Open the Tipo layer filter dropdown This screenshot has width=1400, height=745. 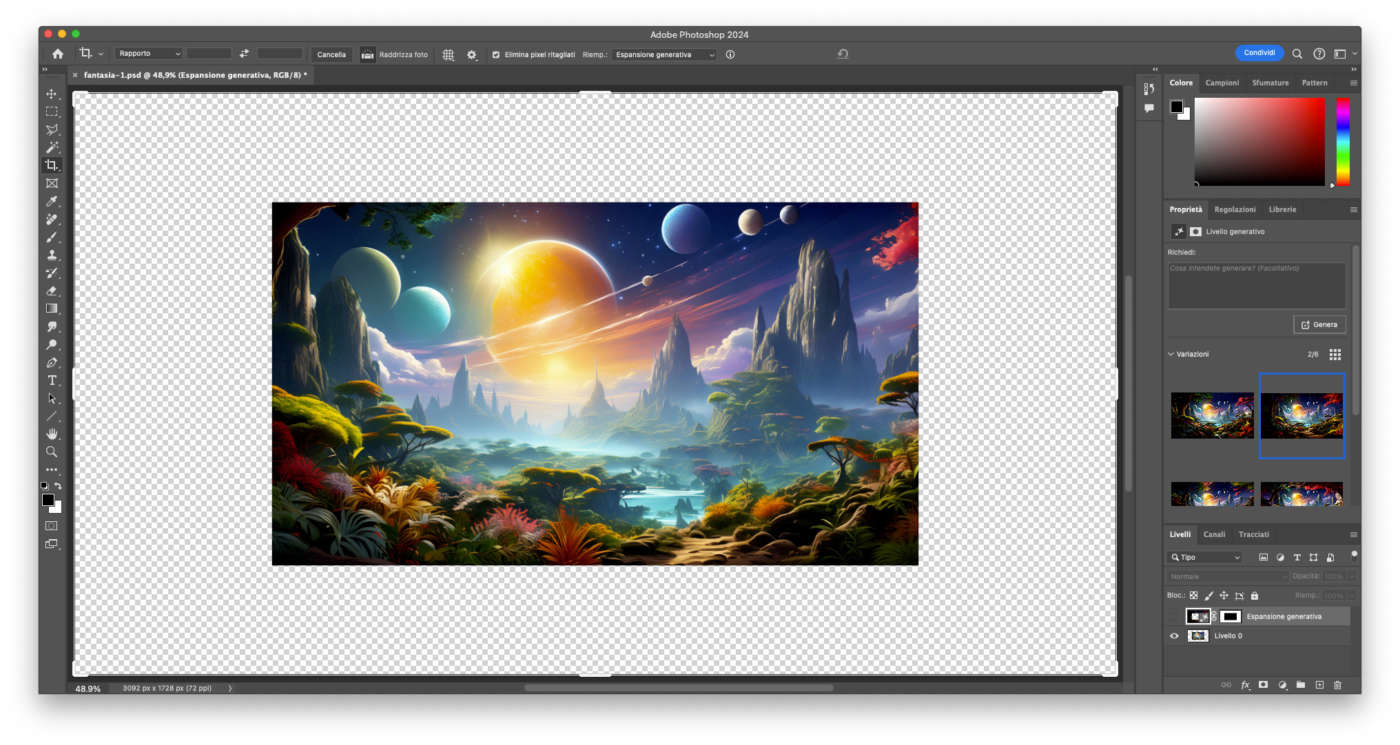(x=1205, y=557)
